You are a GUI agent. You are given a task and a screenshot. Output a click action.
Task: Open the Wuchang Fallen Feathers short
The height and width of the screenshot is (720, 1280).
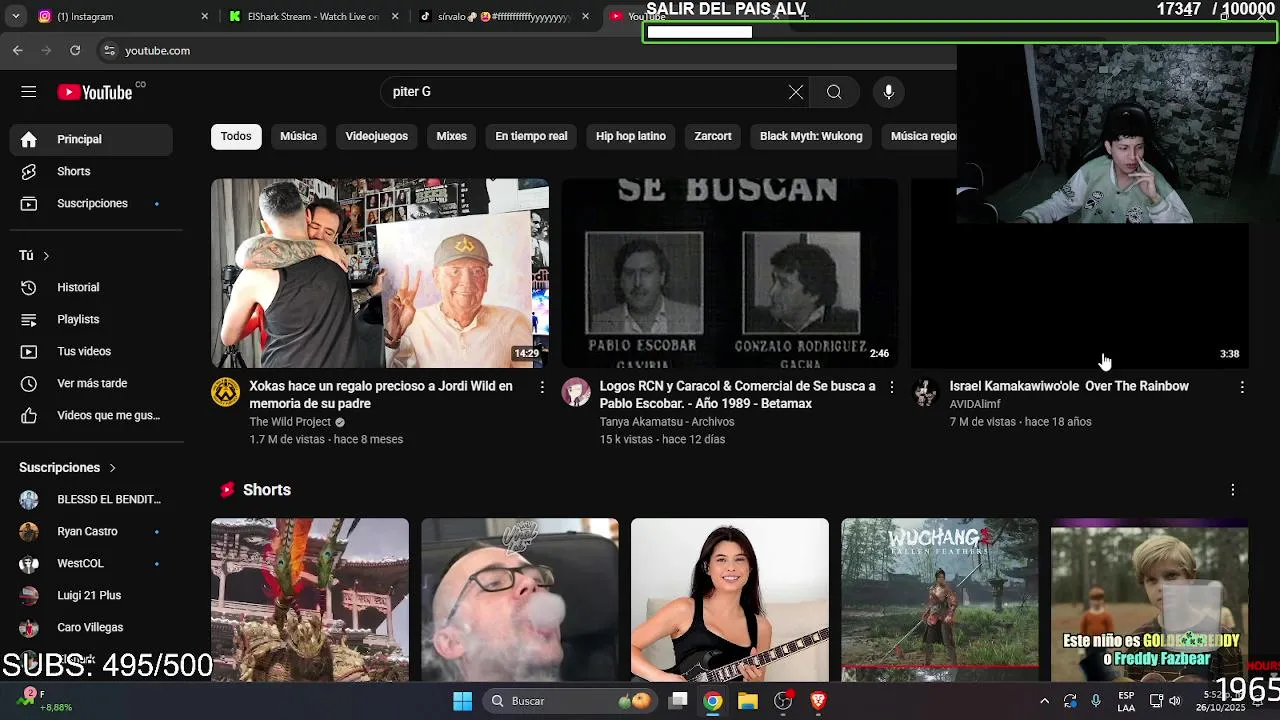(x=939, y=599)
